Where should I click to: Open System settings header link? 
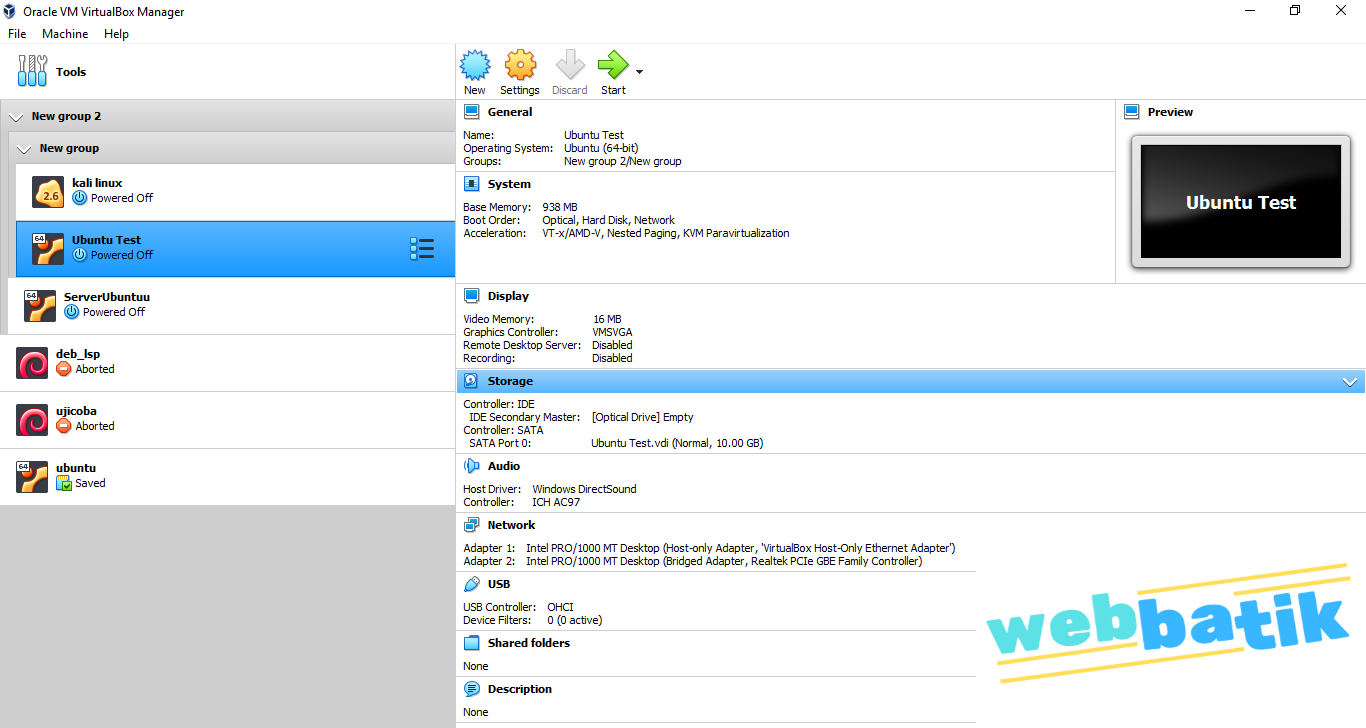[x=509, y=184]
